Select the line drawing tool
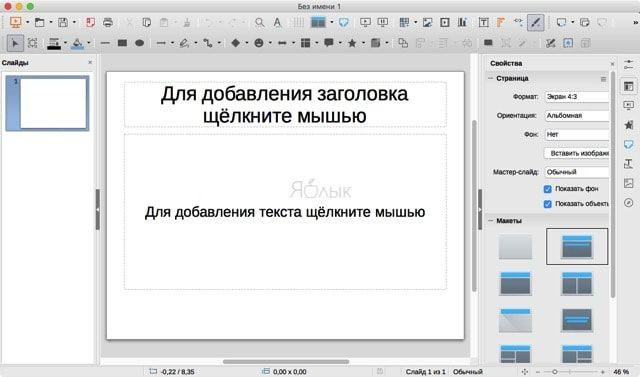 (x=105, y=43)
